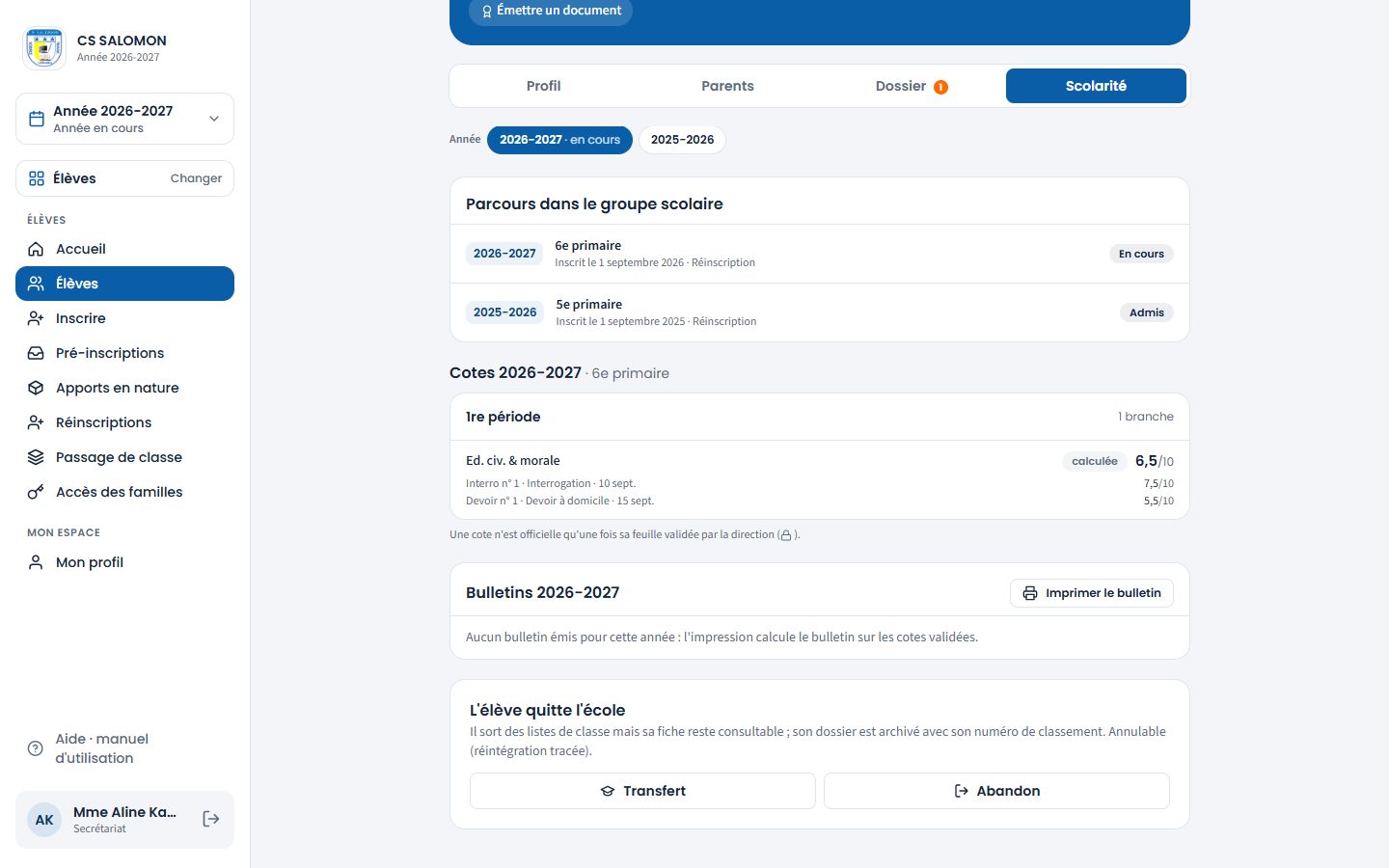This screenshot has width=1389, height=868.
Task: Click the Accès des familles key icon
Action: point(36,492)
